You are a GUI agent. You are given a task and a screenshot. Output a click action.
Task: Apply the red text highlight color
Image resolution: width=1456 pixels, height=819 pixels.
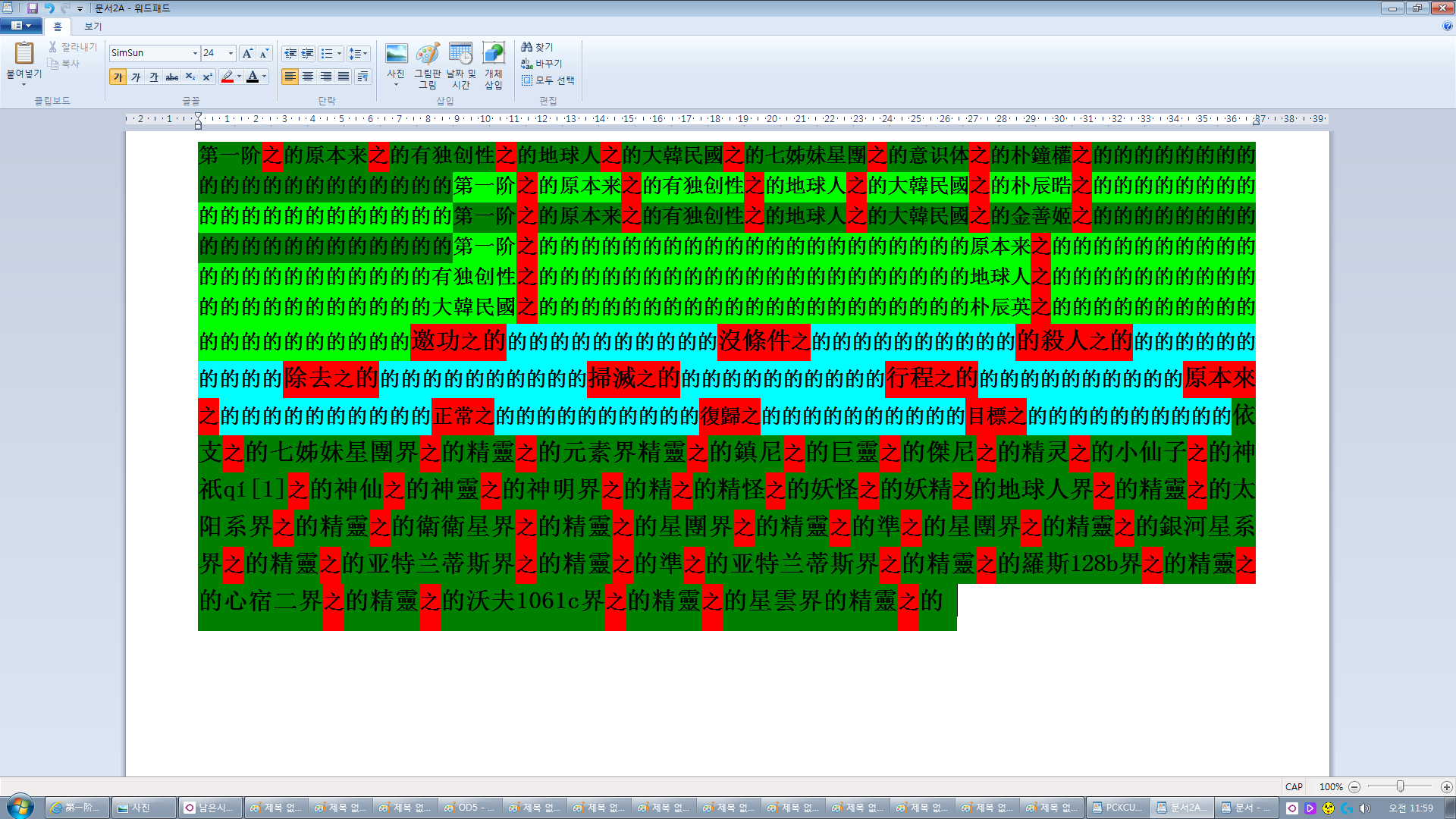227,77
